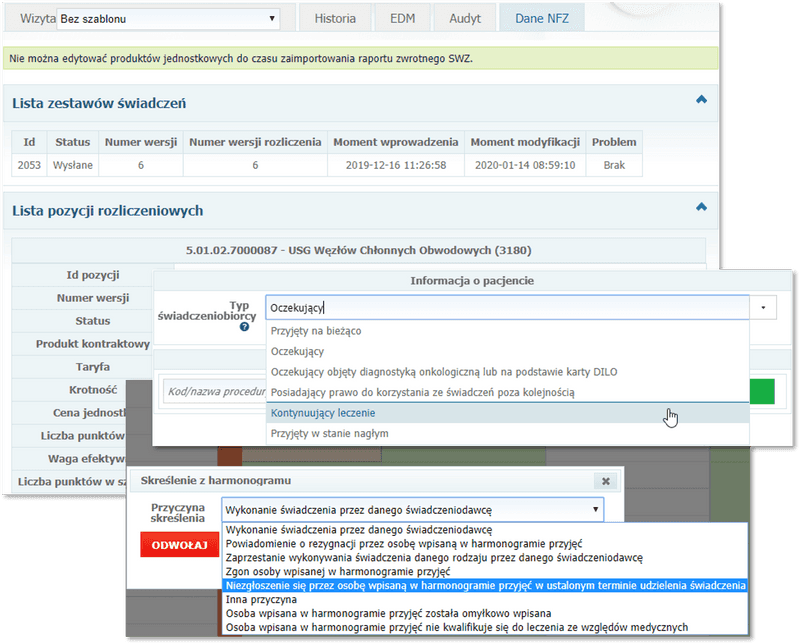Click the Numer wersji column header
The width and height of the screenshot is (800, 644).
141,142
